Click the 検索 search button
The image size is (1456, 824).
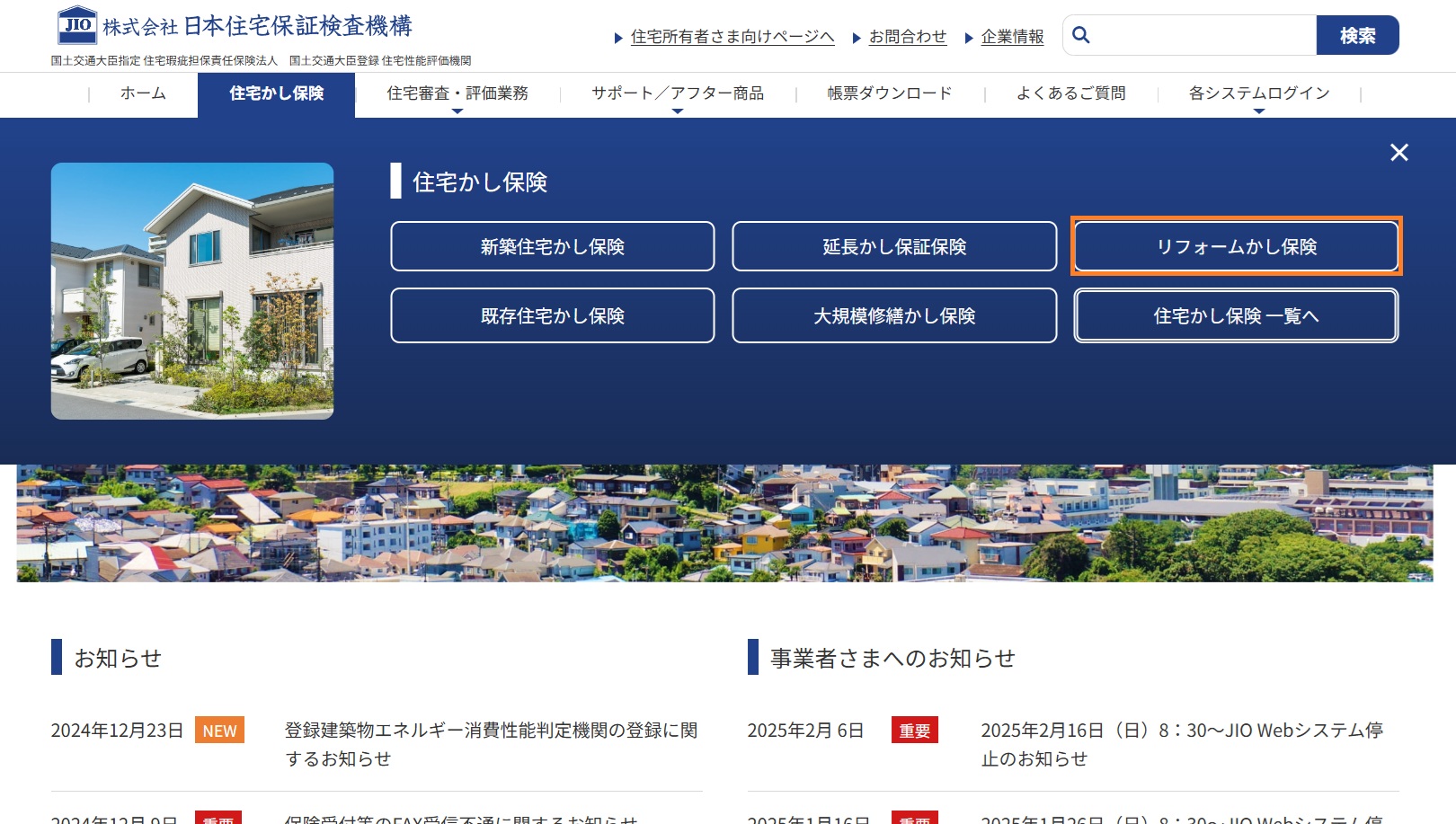pyautogui.click(x=1357, y=35)
